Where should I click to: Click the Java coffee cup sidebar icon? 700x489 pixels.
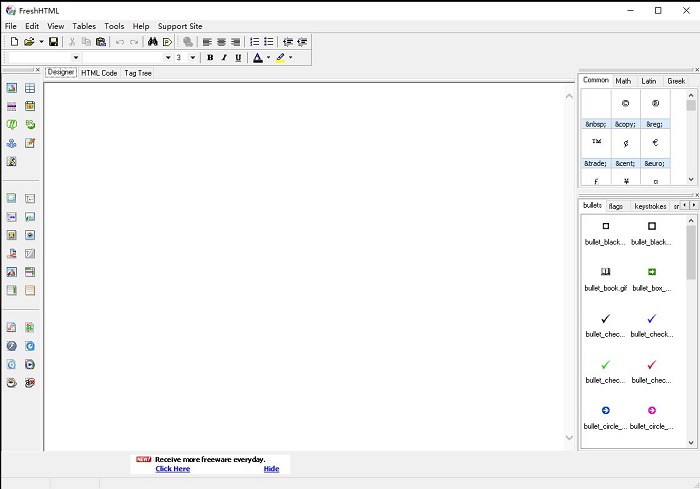[x=12, y=383]
